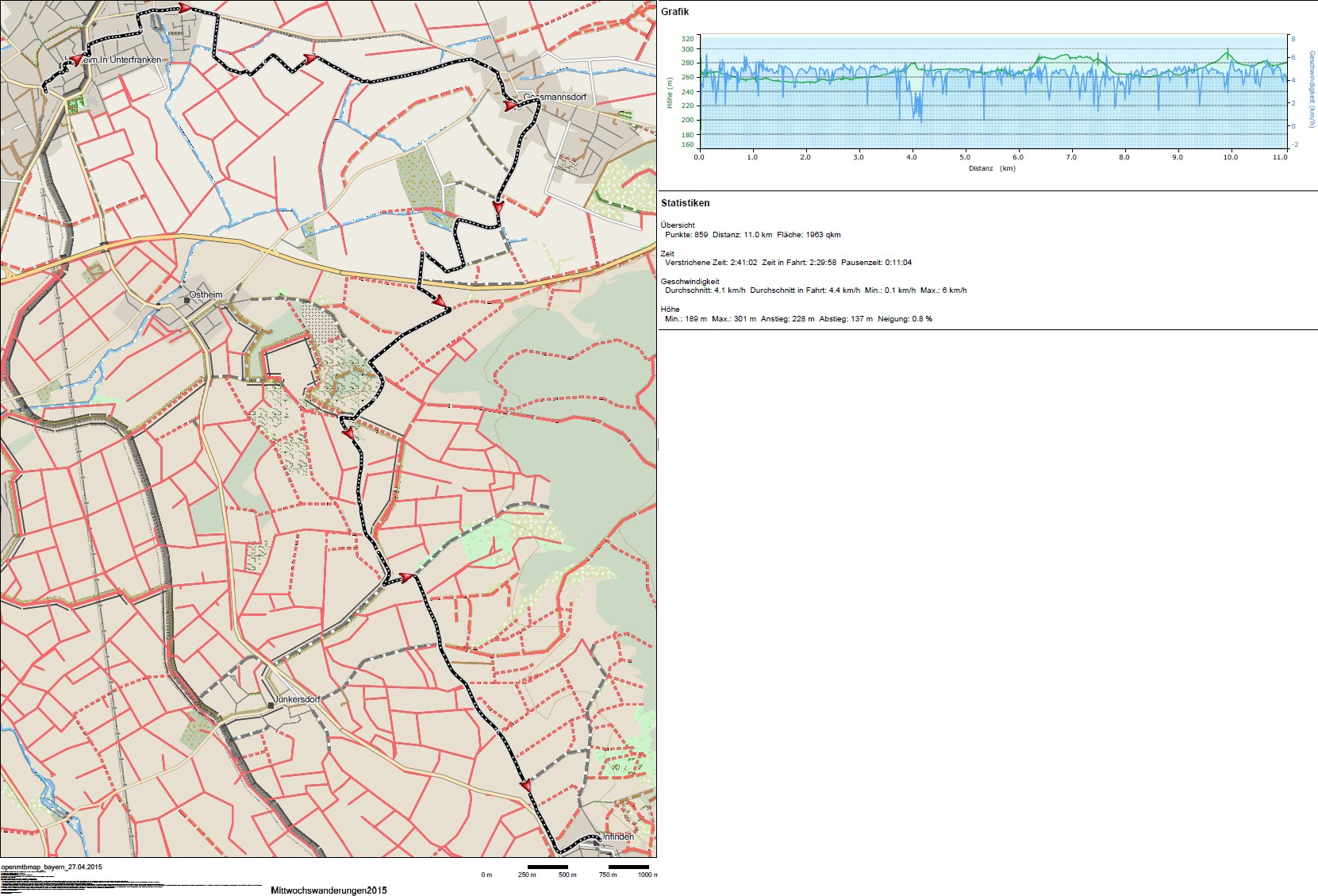
Task: Select the Höhe (m) axis label
Action: tap(670, 93)
